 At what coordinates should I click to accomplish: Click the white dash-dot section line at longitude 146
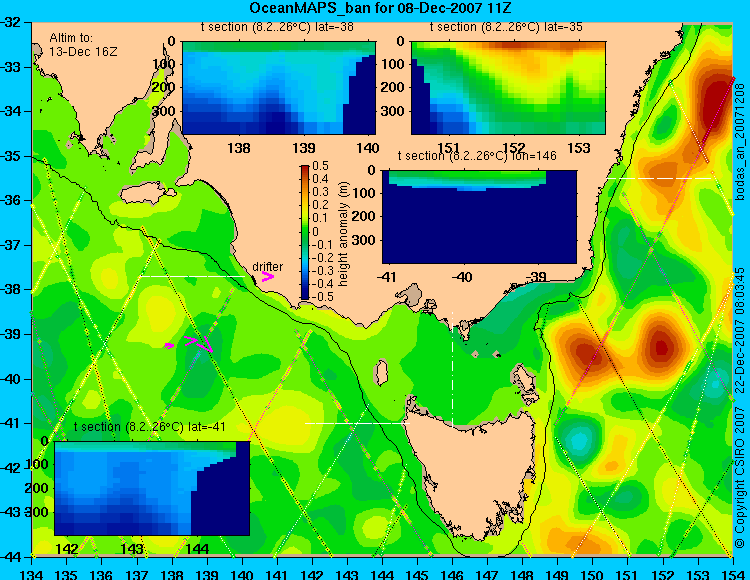(452, 370)
